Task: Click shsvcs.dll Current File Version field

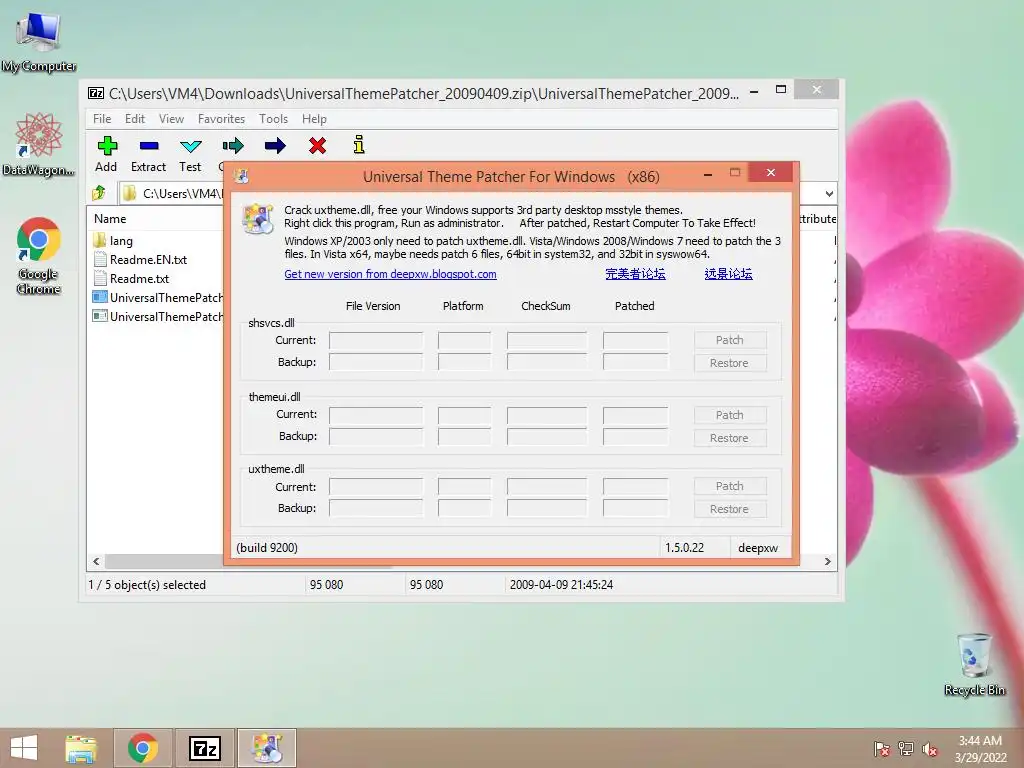Action: pos(376,340)
